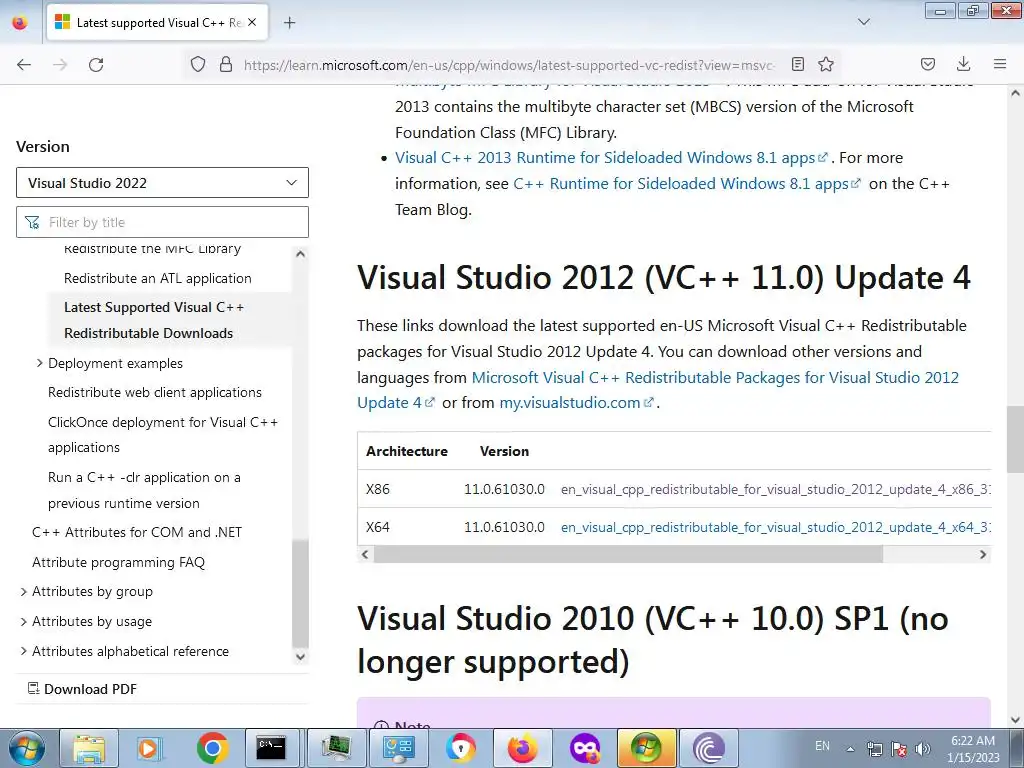Open Redistribute an ATL application
Viewport: 1024px width, 768px height.
pos(157,278)
